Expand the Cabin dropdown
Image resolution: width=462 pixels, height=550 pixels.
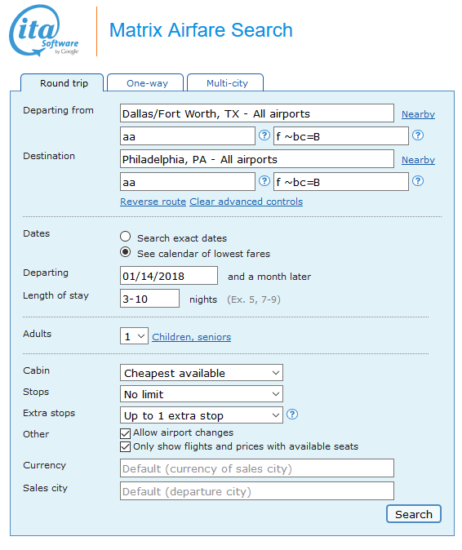(x=201, y=373)
